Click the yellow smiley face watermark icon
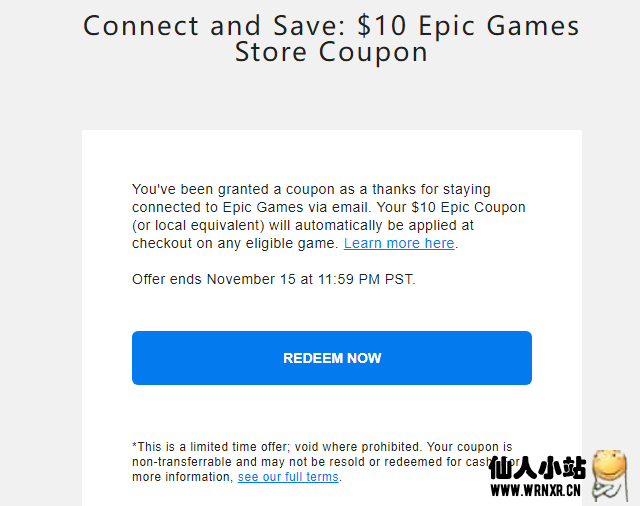 pos(609,475)
